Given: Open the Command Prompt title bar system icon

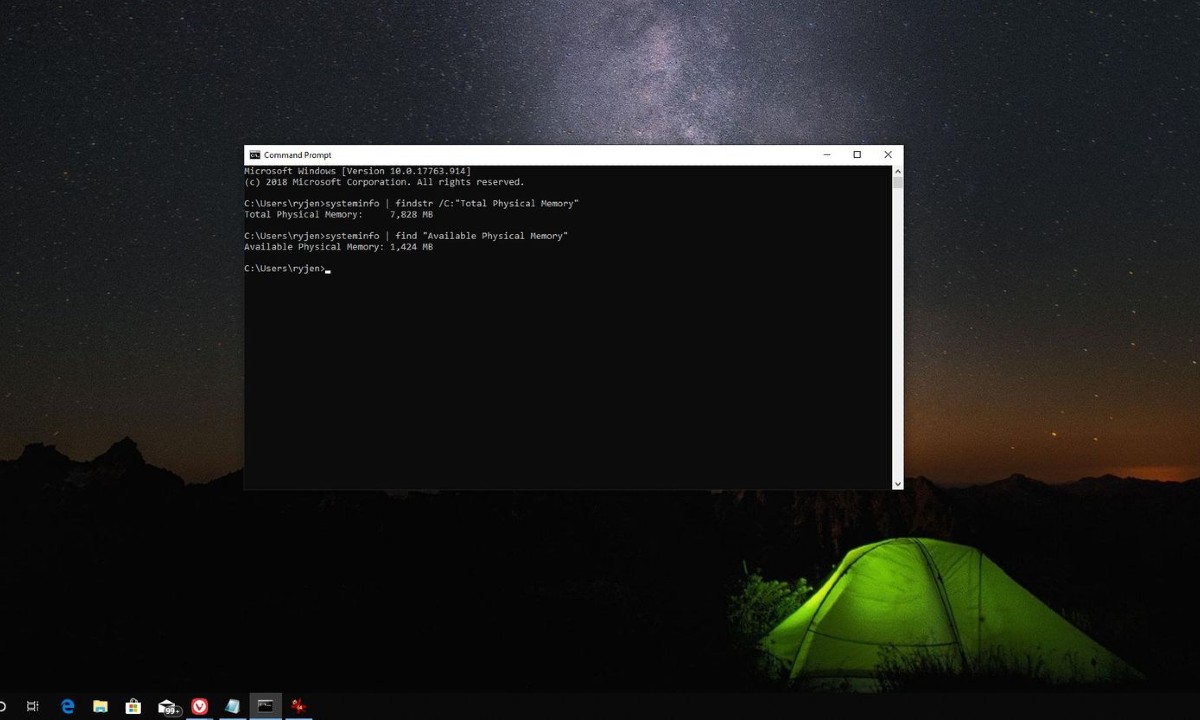Looking at the screenshot, I should pyautogui.click(x=255, y=155).
